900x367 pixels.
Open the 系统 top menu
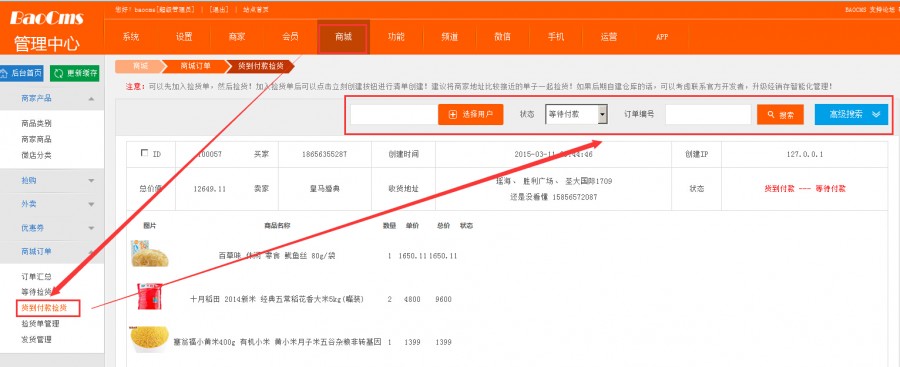131,37
